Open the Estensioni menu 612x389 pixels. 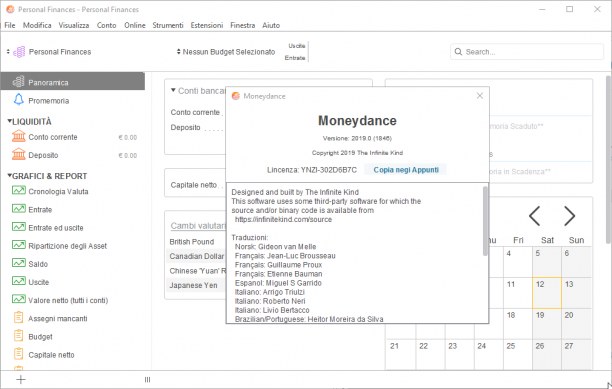(207, 25)
